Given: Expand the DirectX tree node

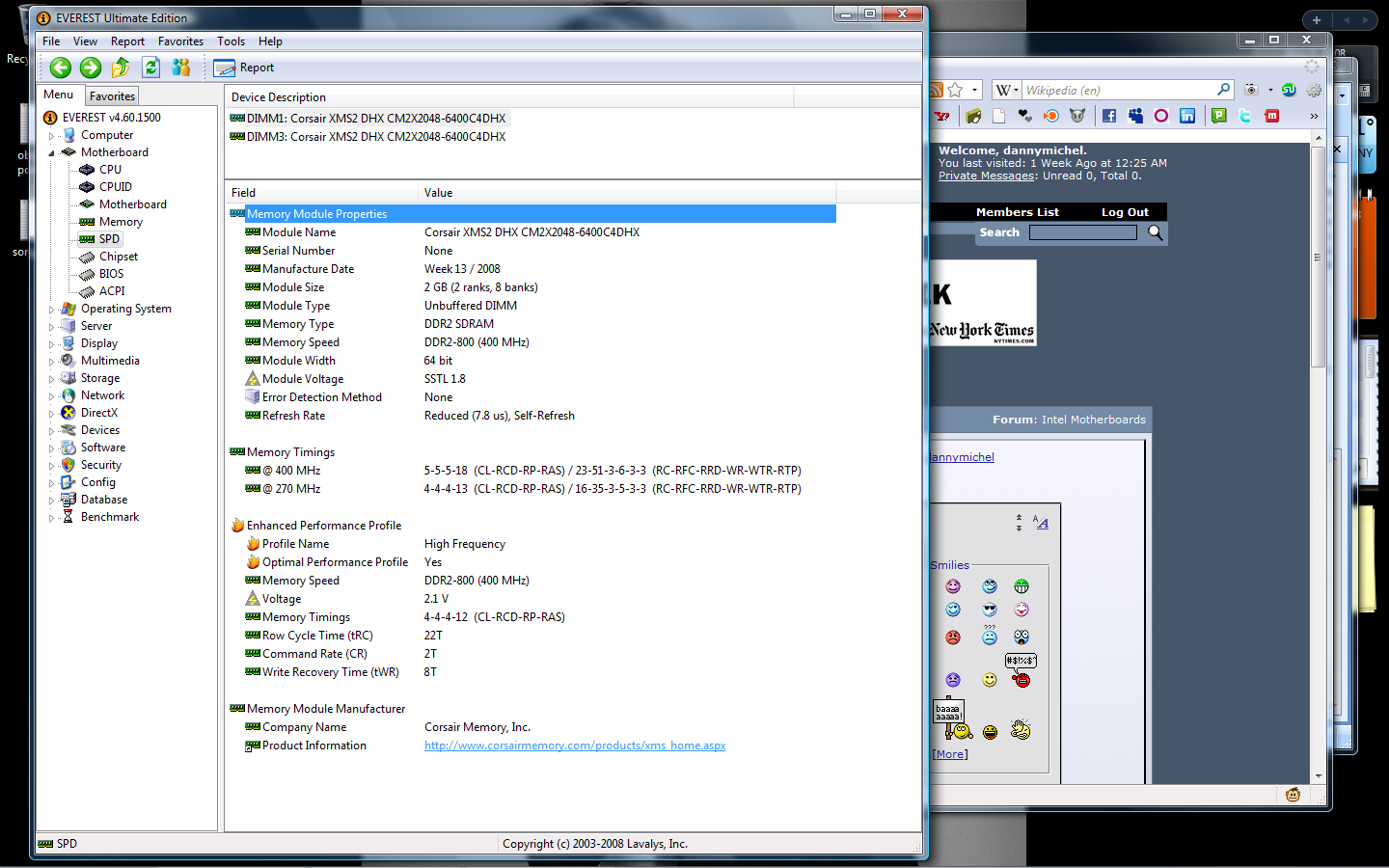Looking at the screenshot, I should [52, 414].
